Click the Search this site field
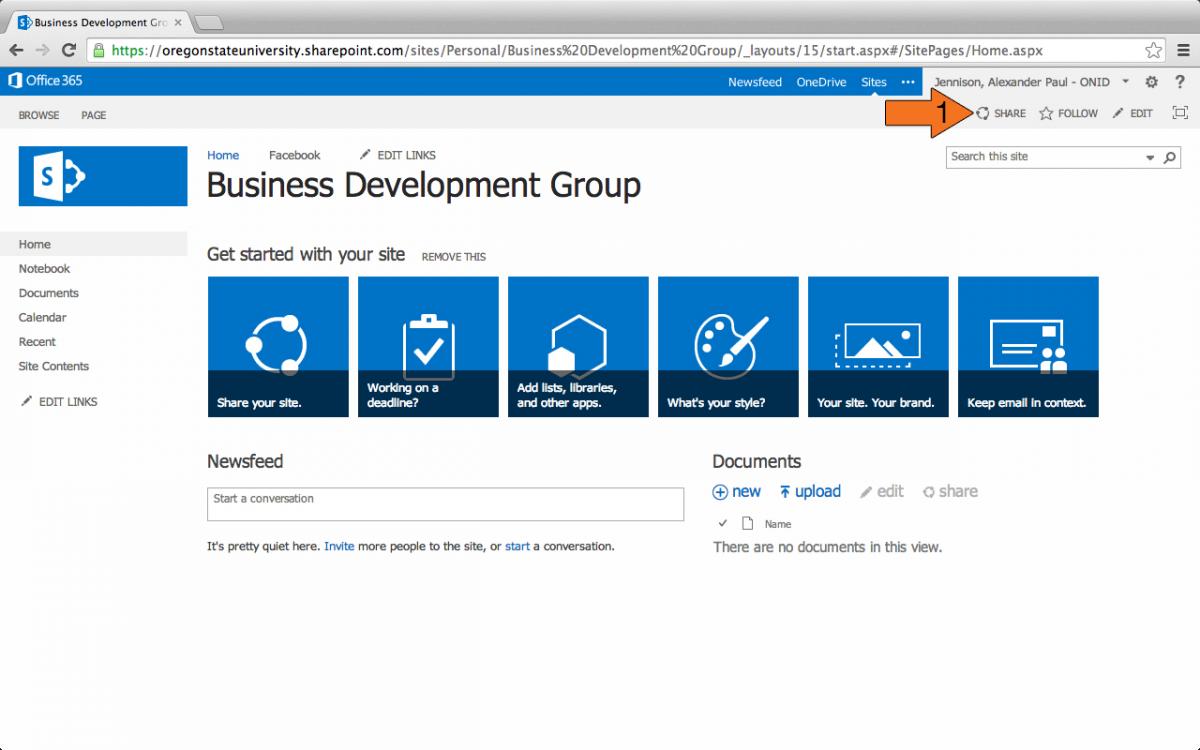1200x750 pixels. click(1044, 157)
